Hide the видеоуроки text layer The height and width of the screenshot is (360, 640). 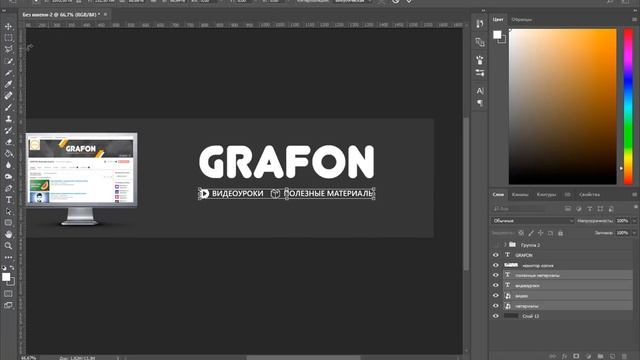496,286
